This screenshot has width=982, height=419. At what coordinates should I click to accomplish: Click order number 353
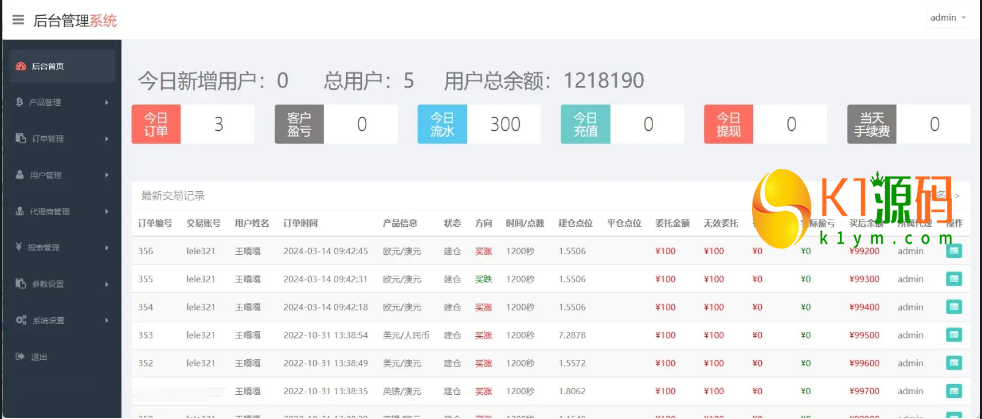145,335
